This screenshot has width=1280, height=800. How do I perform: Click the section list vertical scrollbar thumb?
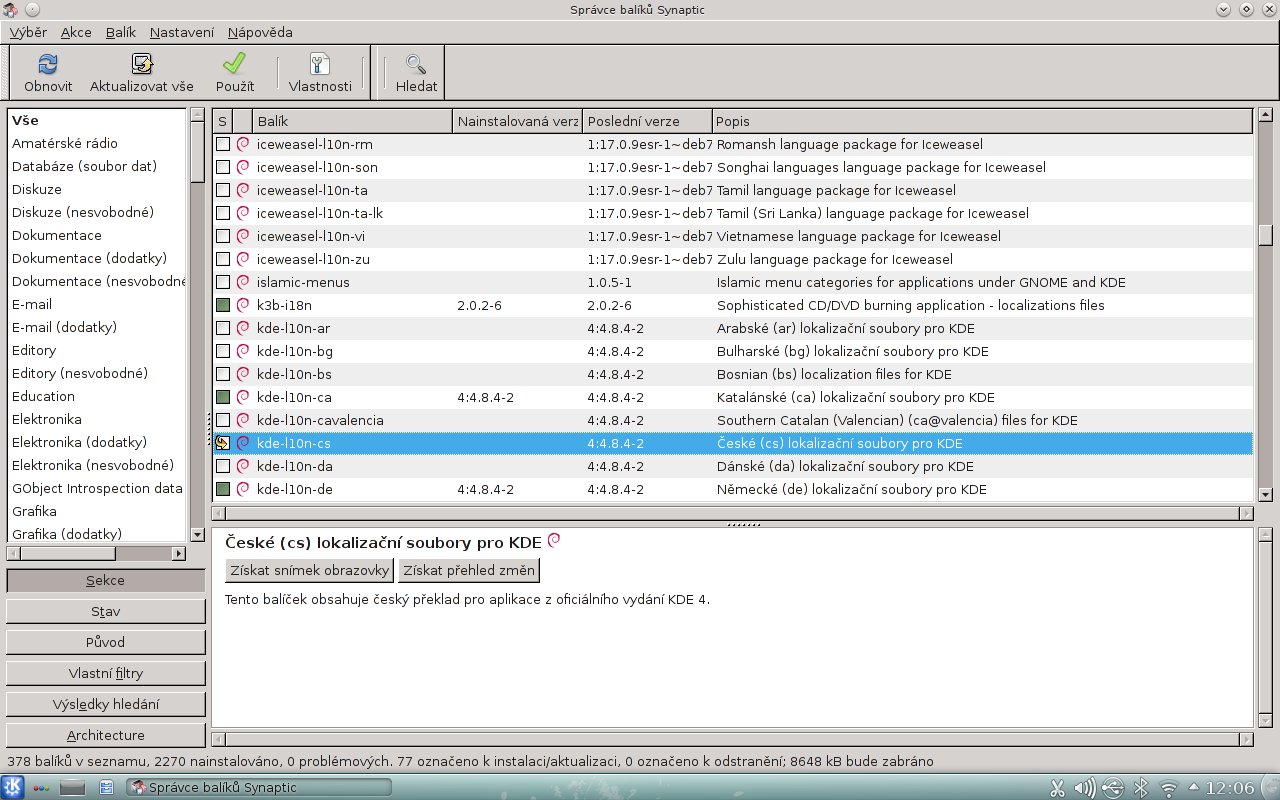[197, 152]
